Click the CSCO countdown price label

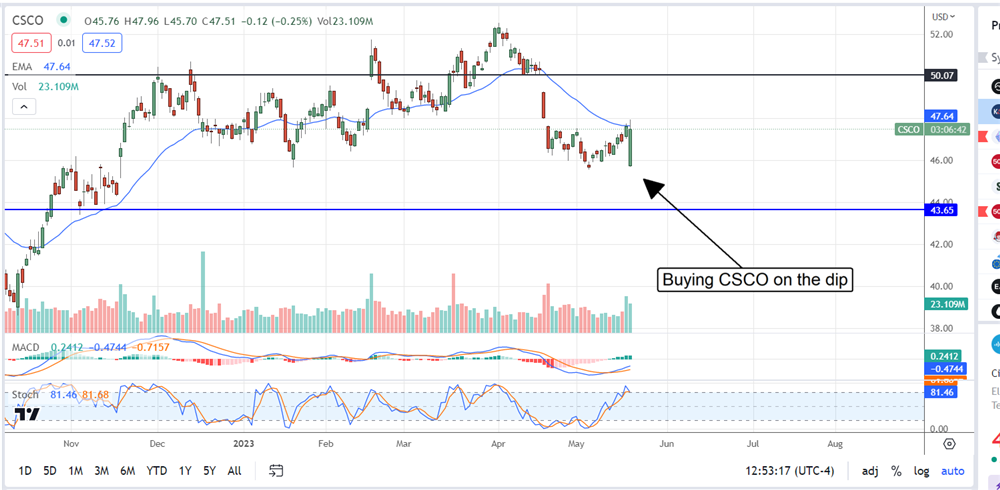click(932, 130)
